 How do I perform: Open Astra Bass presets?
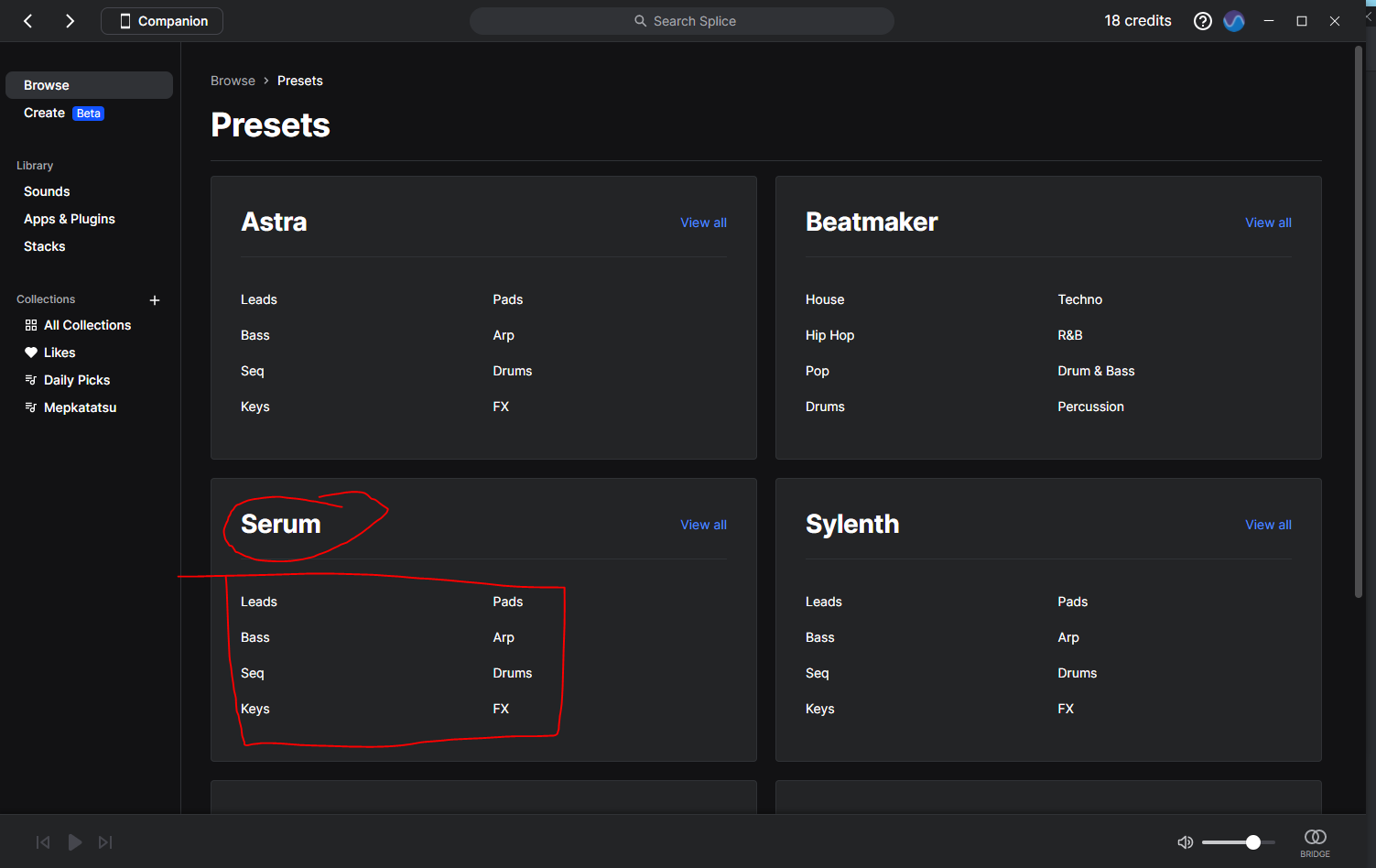(x=255, y=335)
